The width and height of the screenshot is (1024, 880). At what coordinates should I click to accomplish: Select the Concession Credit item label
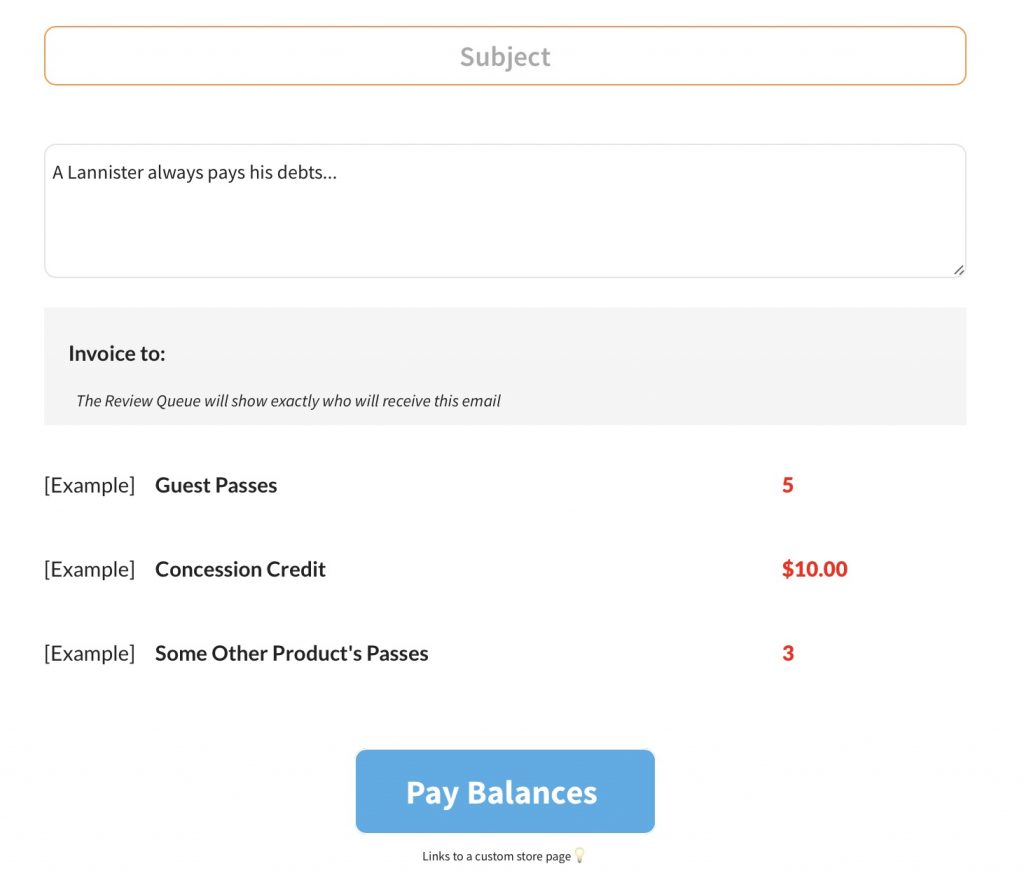(240, 569)
